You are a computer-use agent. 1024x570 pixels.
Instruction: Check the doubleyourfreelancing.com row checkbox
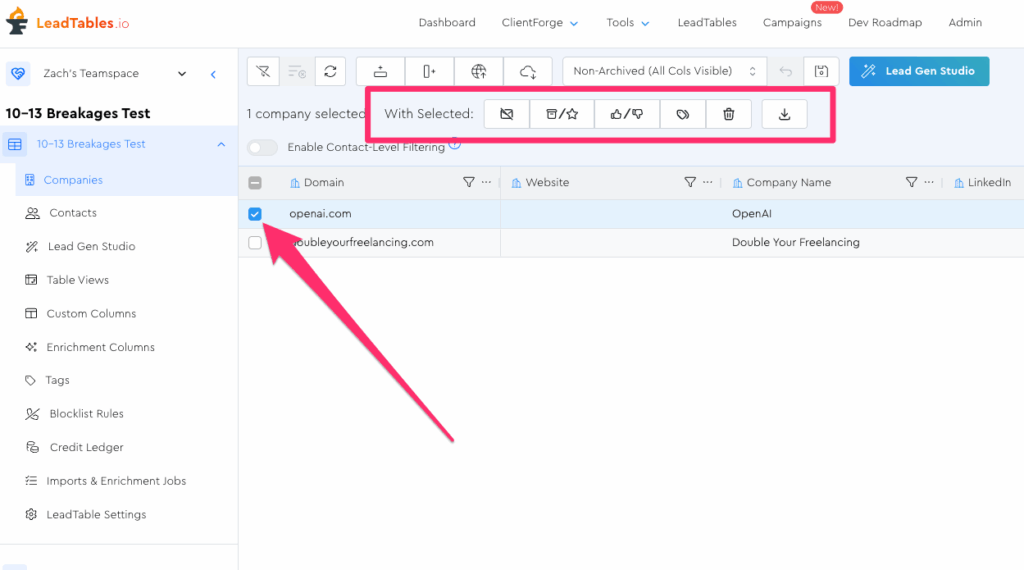click(255, 243)
